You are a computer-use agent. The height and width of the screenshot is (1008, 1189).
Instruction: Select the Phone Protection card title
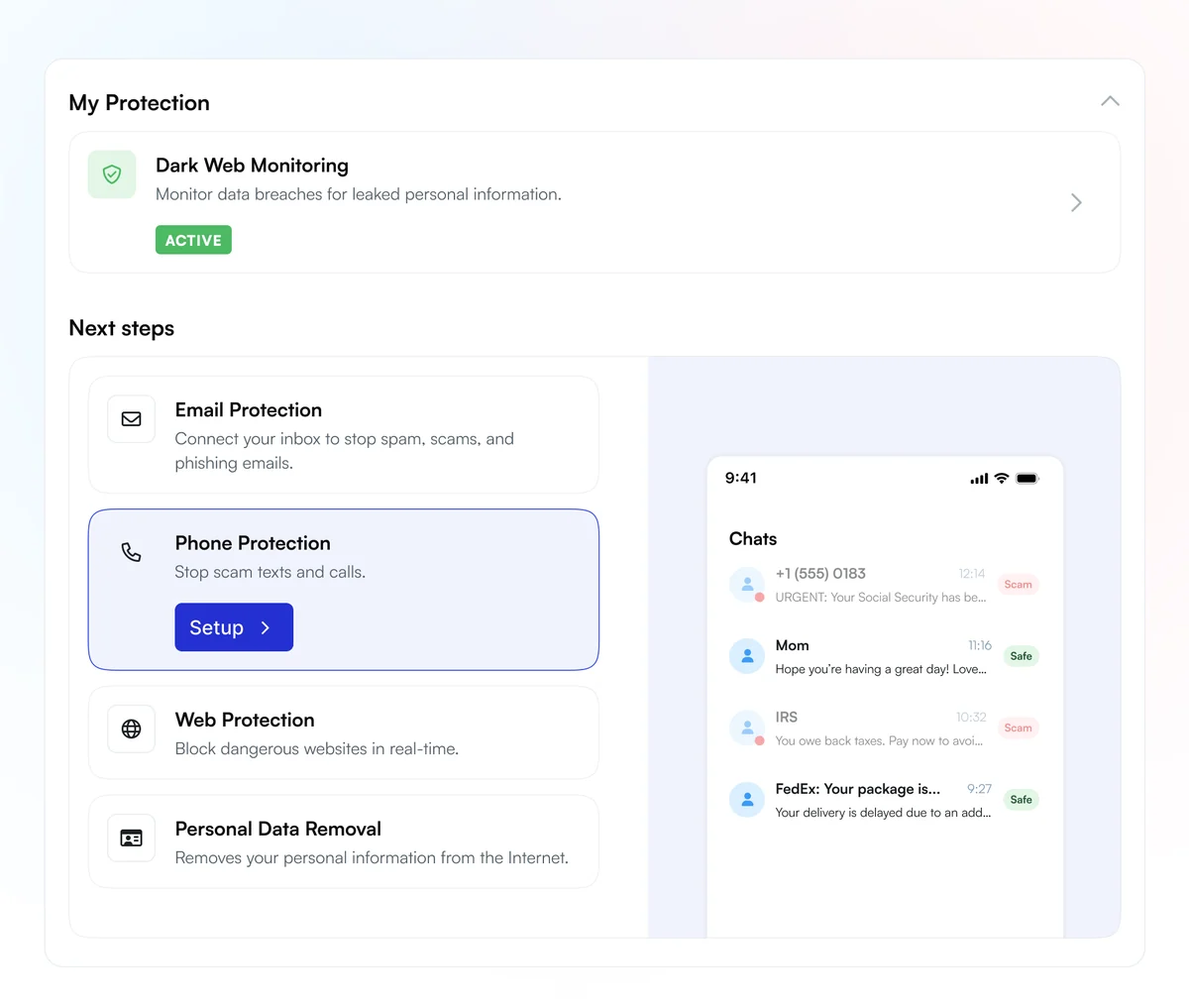[253, 543]
